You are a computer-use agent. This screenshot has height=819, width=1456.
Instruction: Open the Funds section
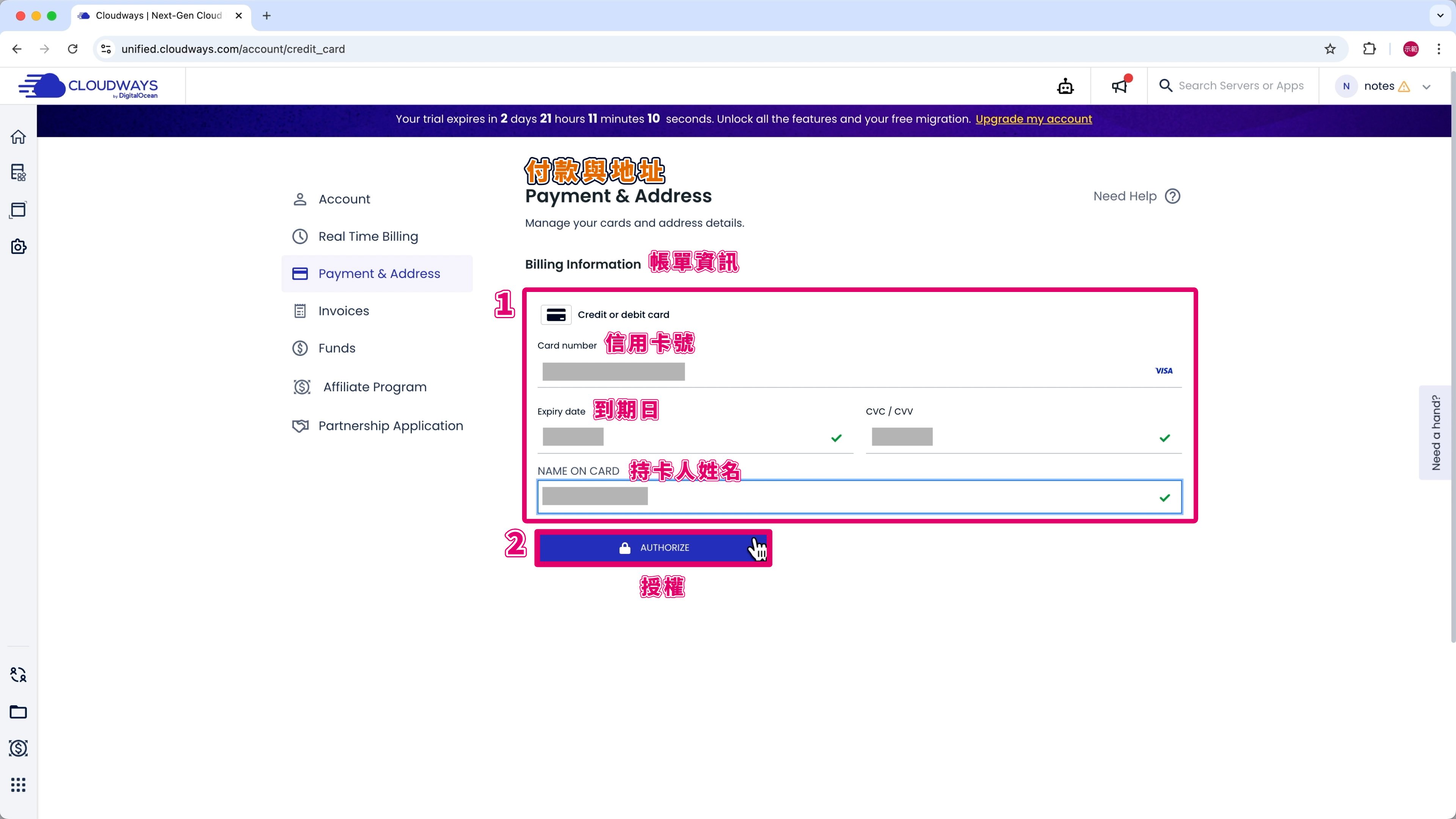[336, 348]
